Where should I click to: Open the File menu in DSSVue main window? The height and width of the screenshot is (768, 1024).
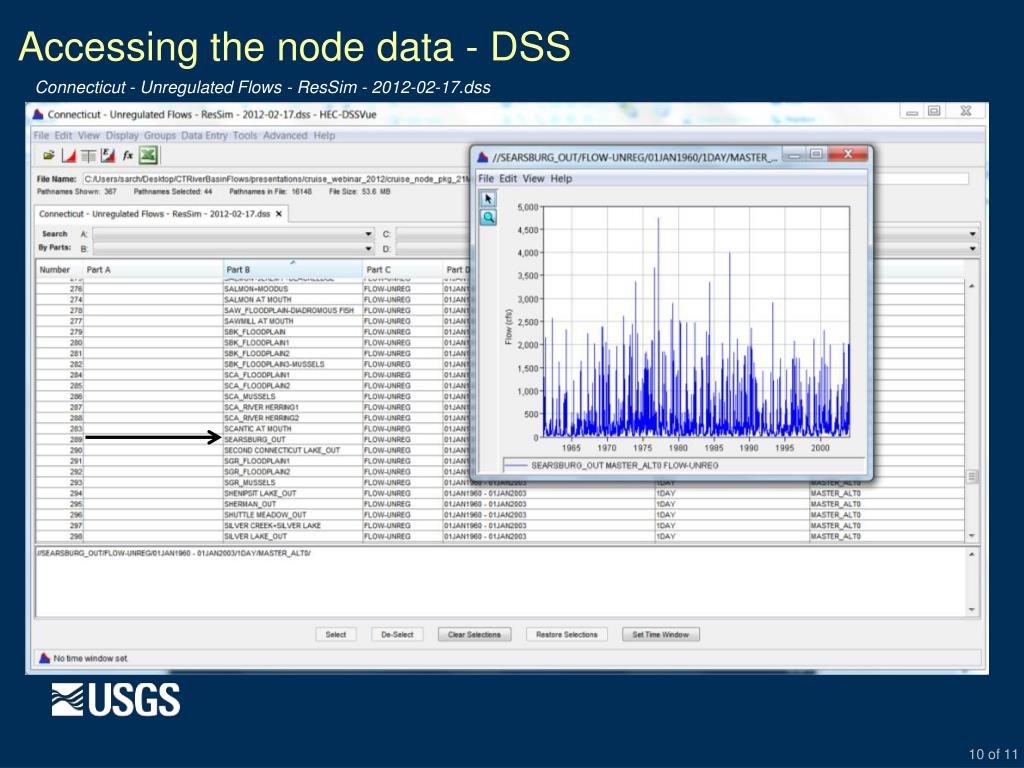(41, 135)
